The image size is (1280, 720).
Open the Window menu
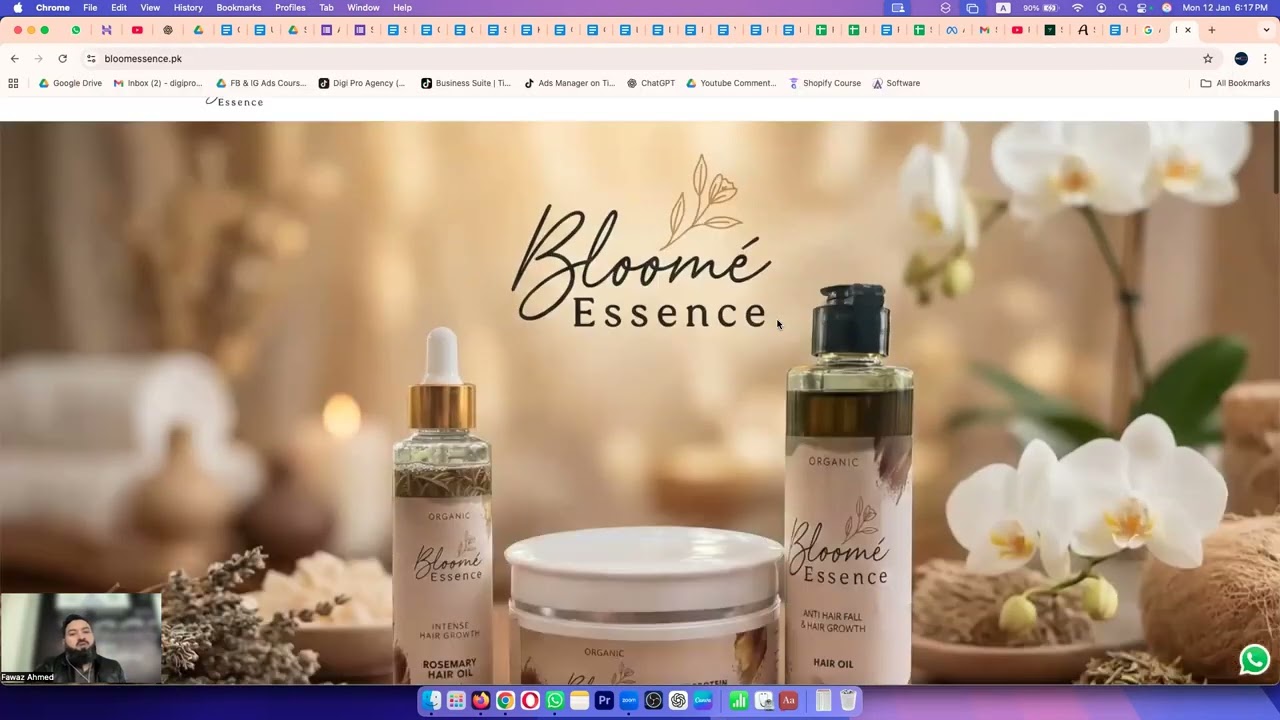tap(363, 7)
